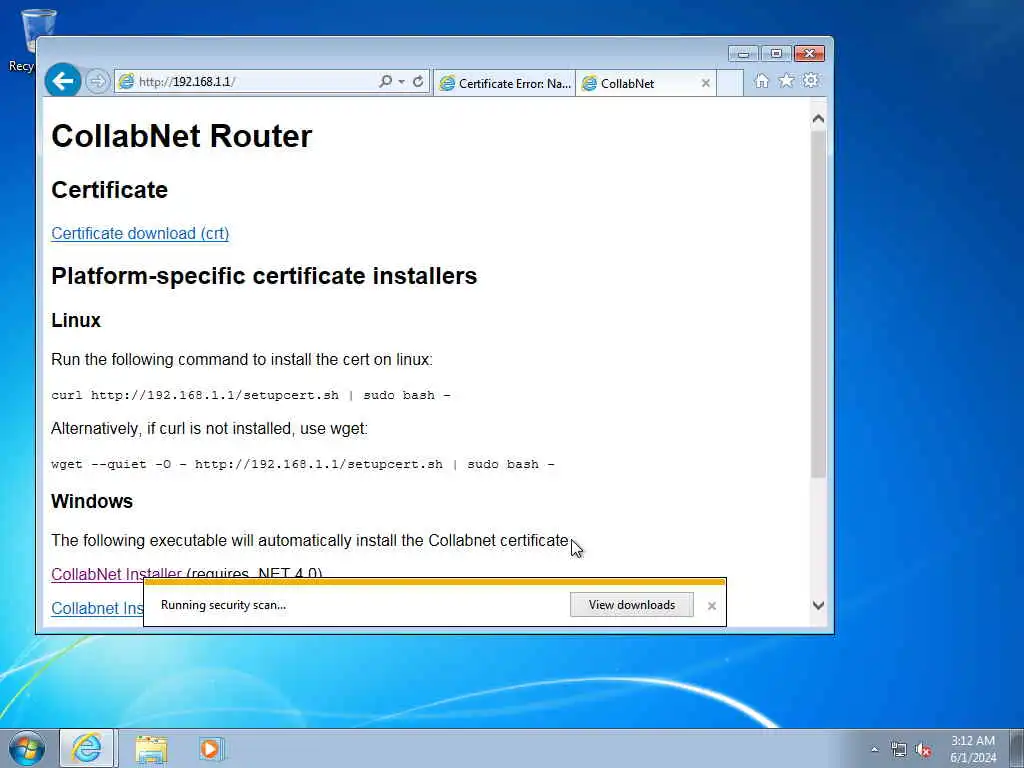Click the forward navigation arrow
The height and width of the screenshot is (768, 1024).
click(97, 82)
